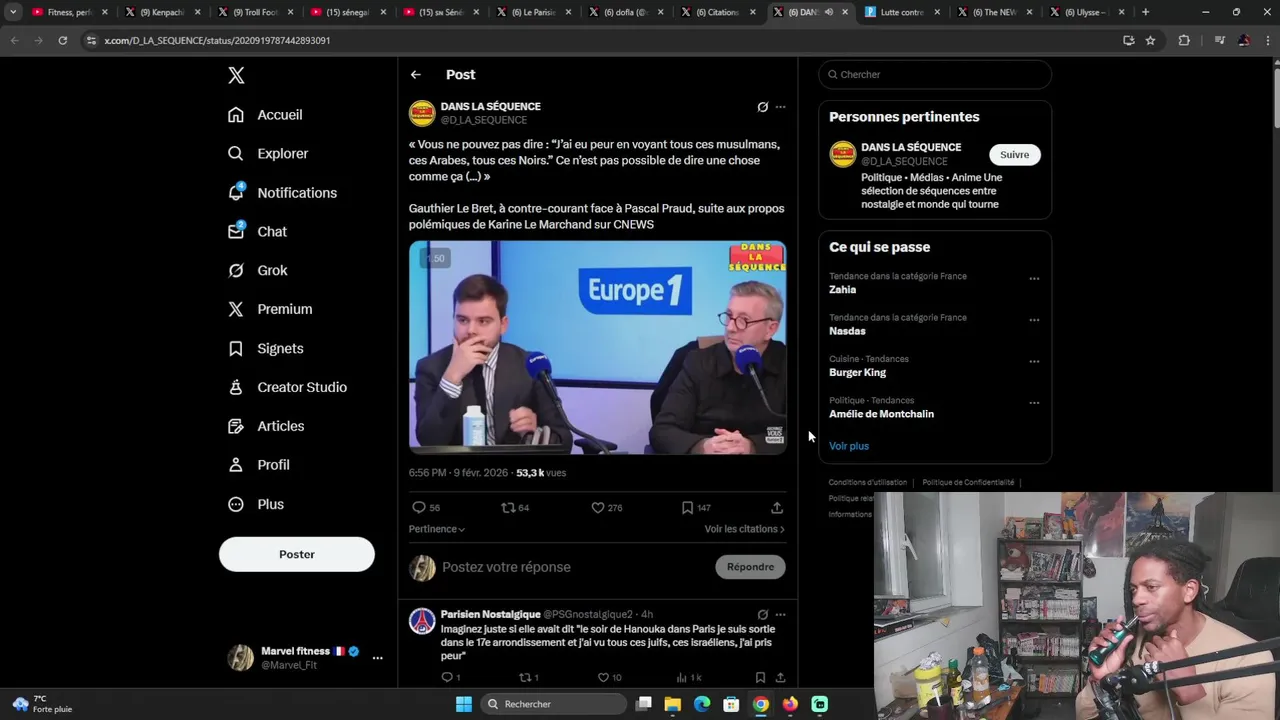This screenshot has width=1280, height=720.
Task: Open account menu for Marvel fitness
Action: click(377, 658)
